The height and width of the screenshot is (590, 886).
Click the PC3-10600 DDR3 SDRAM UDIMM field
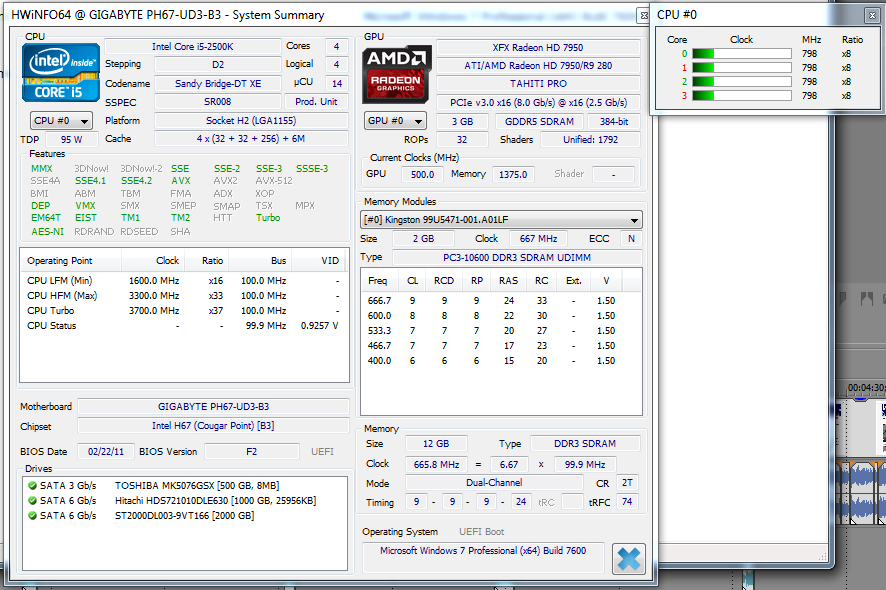pos(517,258)
